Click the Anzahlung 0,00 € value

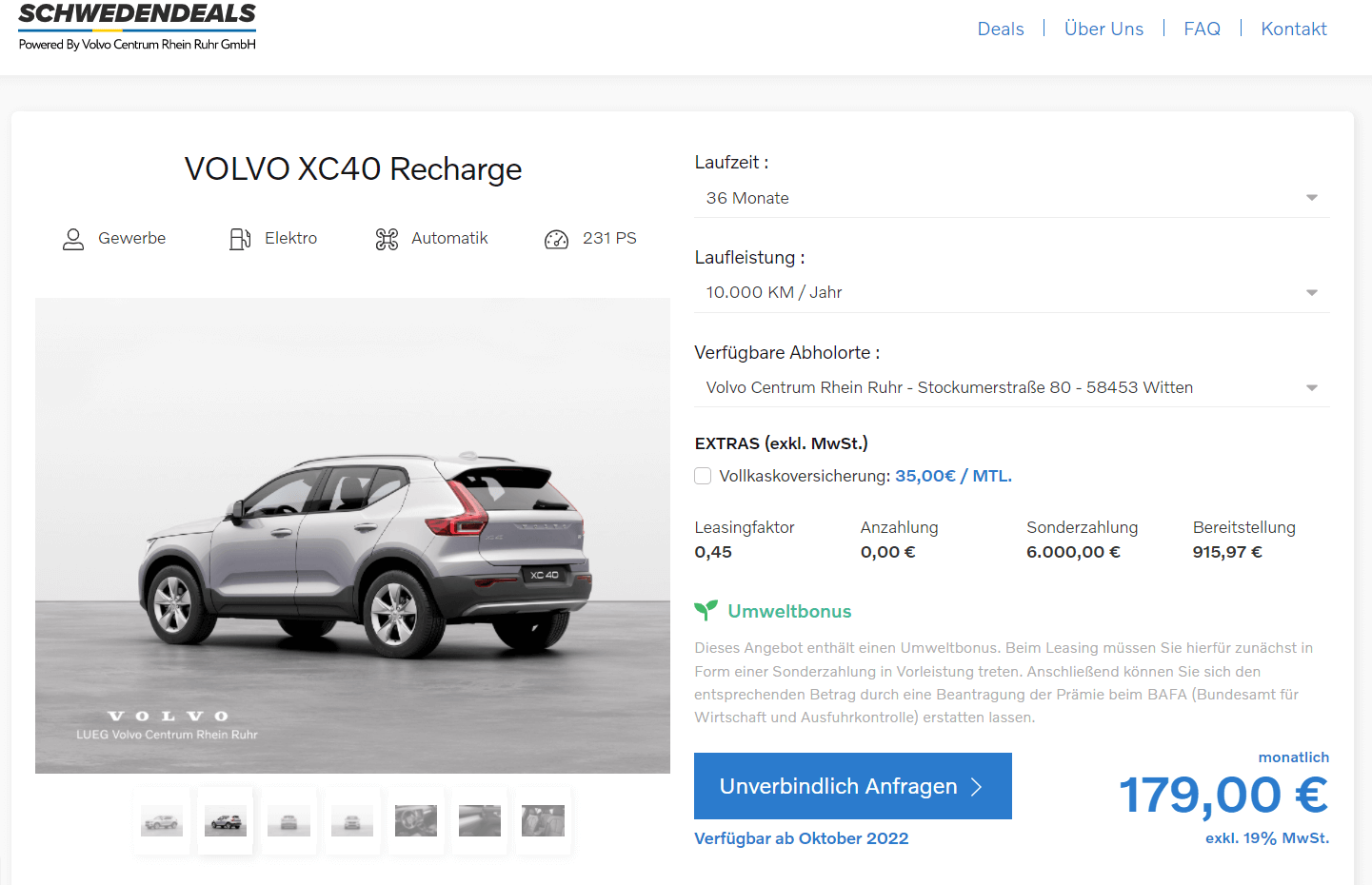click(x=887, y=552)
